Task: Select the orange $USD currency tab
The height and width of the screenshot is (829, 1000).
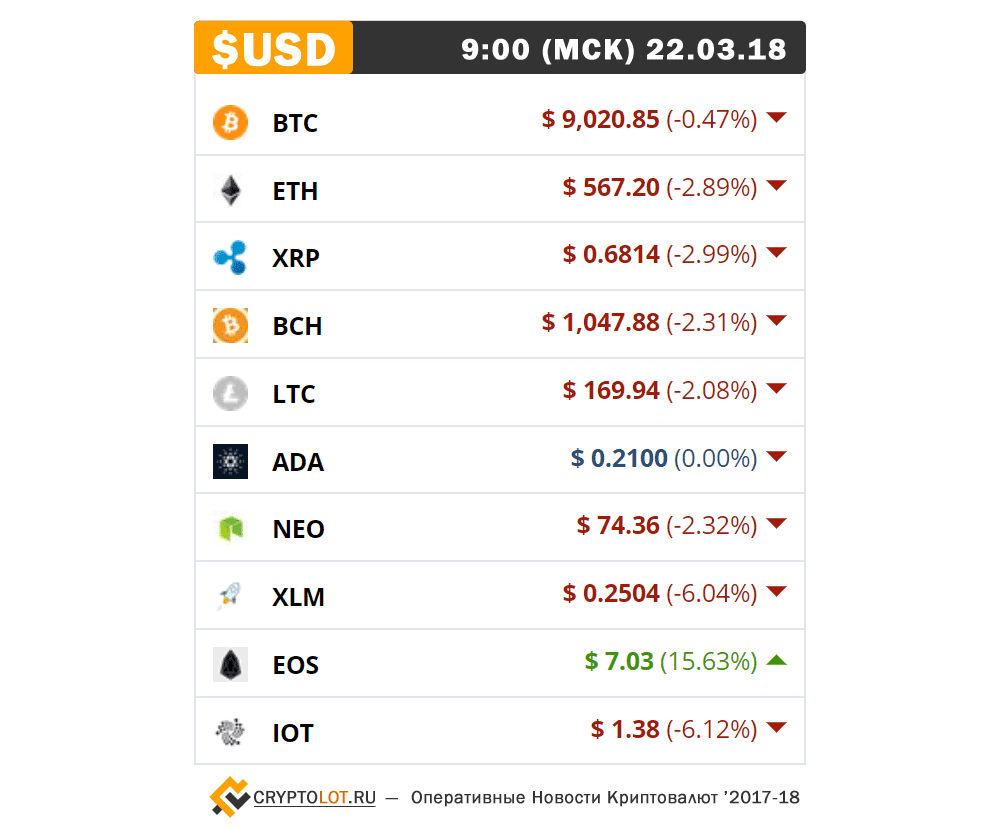Action: point(274,48)
